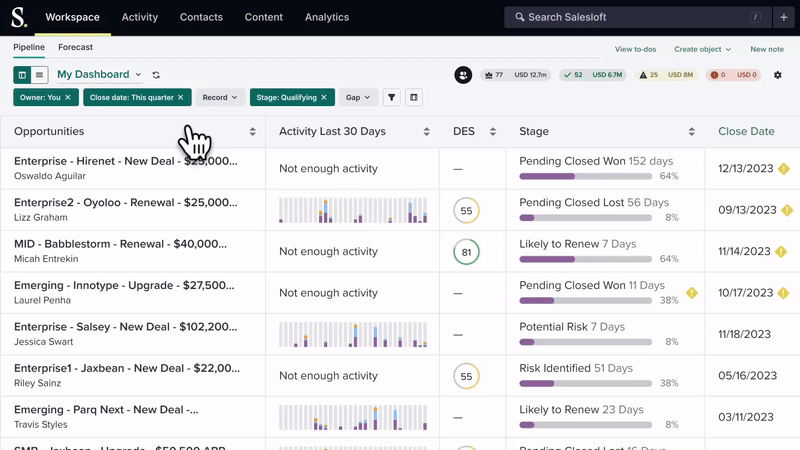The width and height of the screenshot is (800, 450).
Task: Click the Babblestorm DES score 81 circle
Action: tap(466, 252)
